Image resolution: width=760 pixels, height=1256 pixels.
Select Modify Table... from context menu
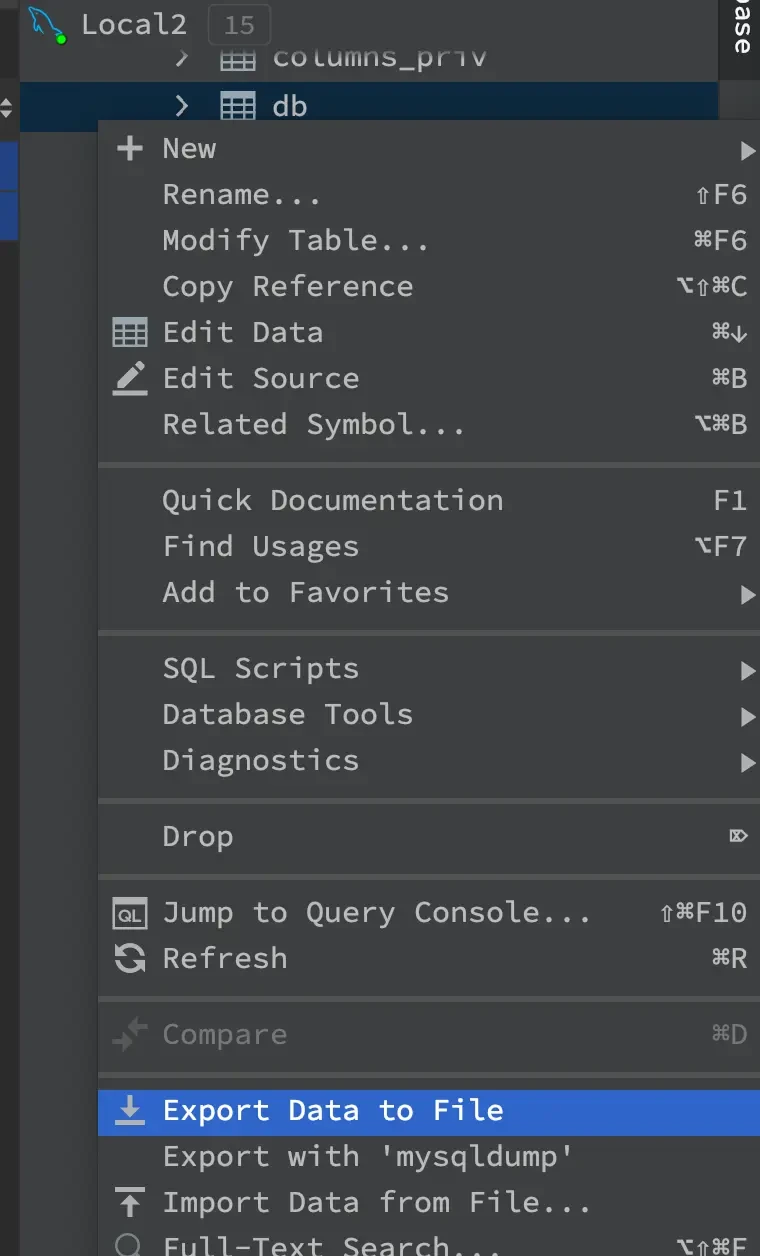click(295, 241)
